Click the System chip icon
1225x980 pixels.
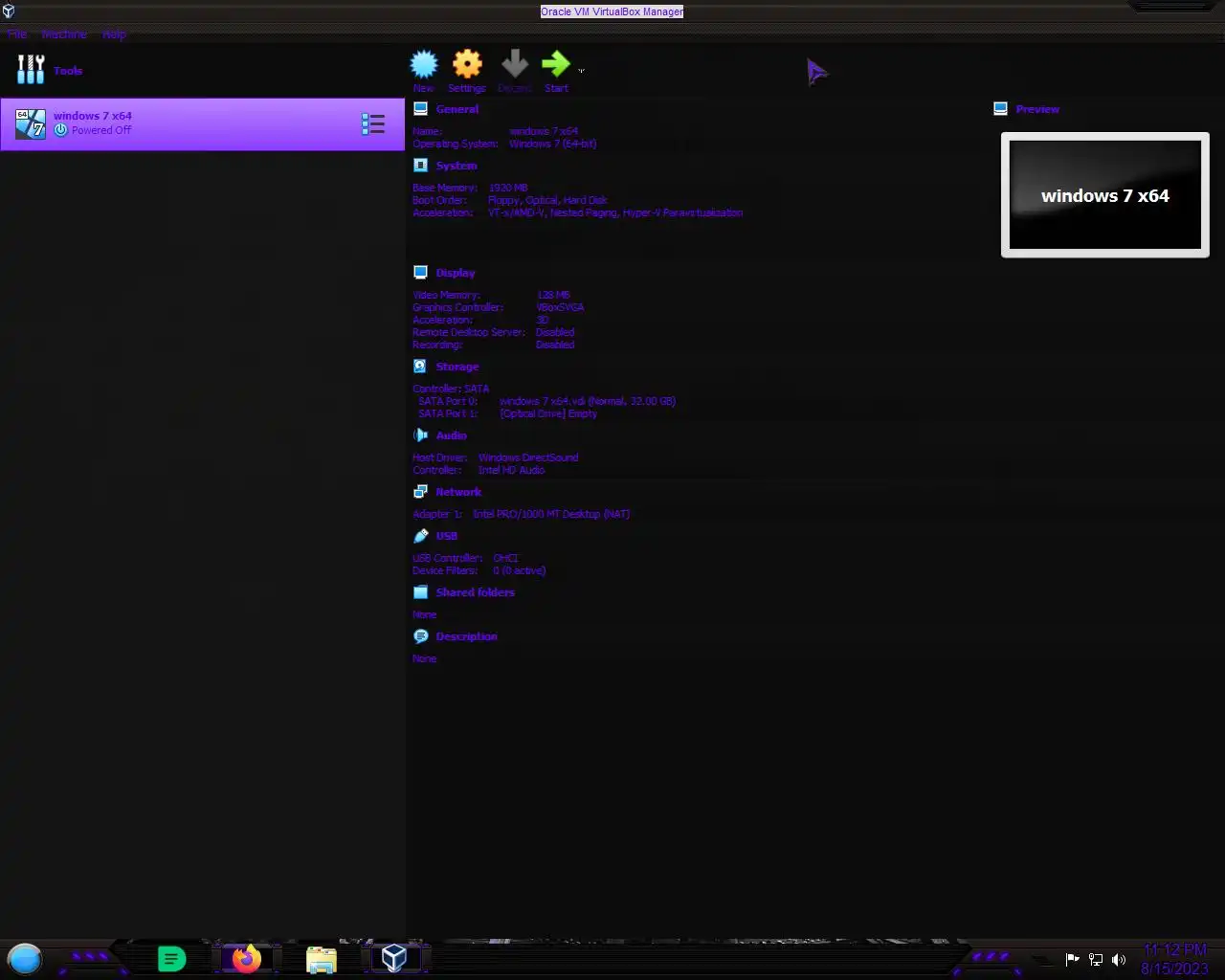coord(420,165)
